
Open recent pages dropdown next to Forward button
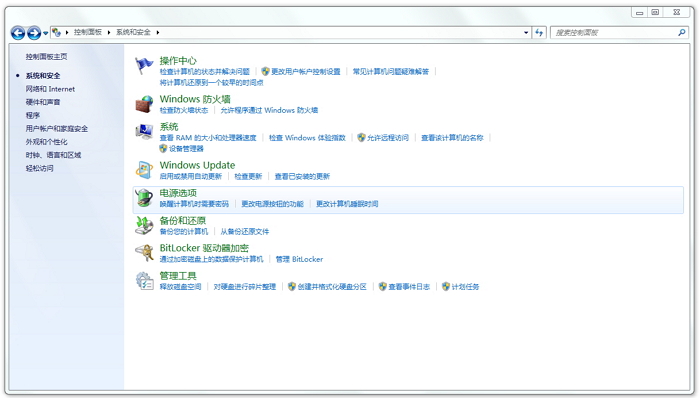(46, 33)
